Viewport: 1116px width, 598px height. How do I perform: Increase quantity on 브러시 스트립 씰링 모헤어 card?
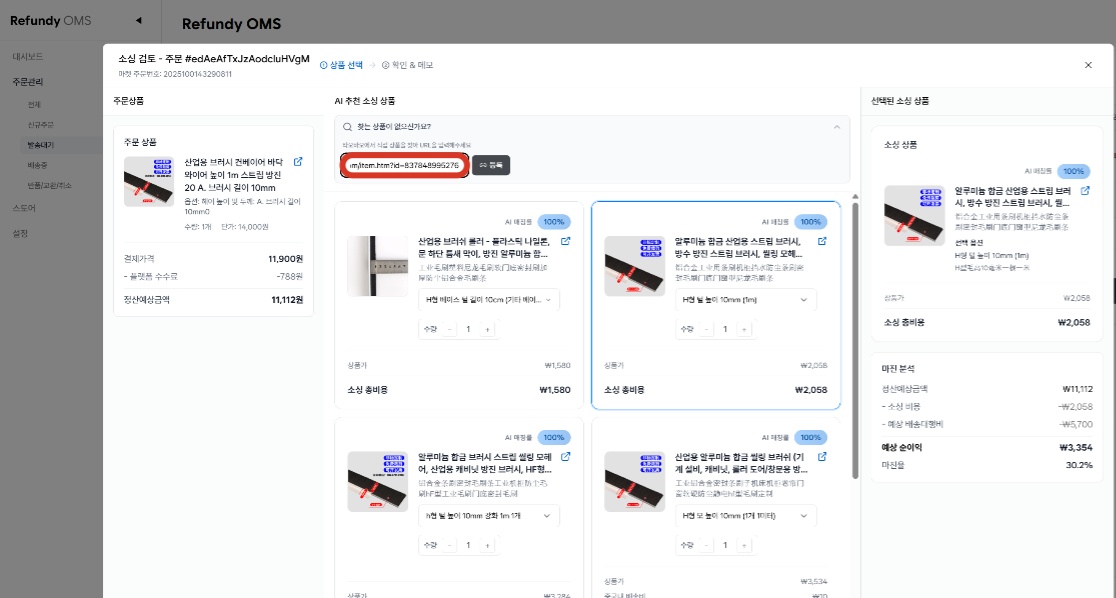click(x=488, y=545)
